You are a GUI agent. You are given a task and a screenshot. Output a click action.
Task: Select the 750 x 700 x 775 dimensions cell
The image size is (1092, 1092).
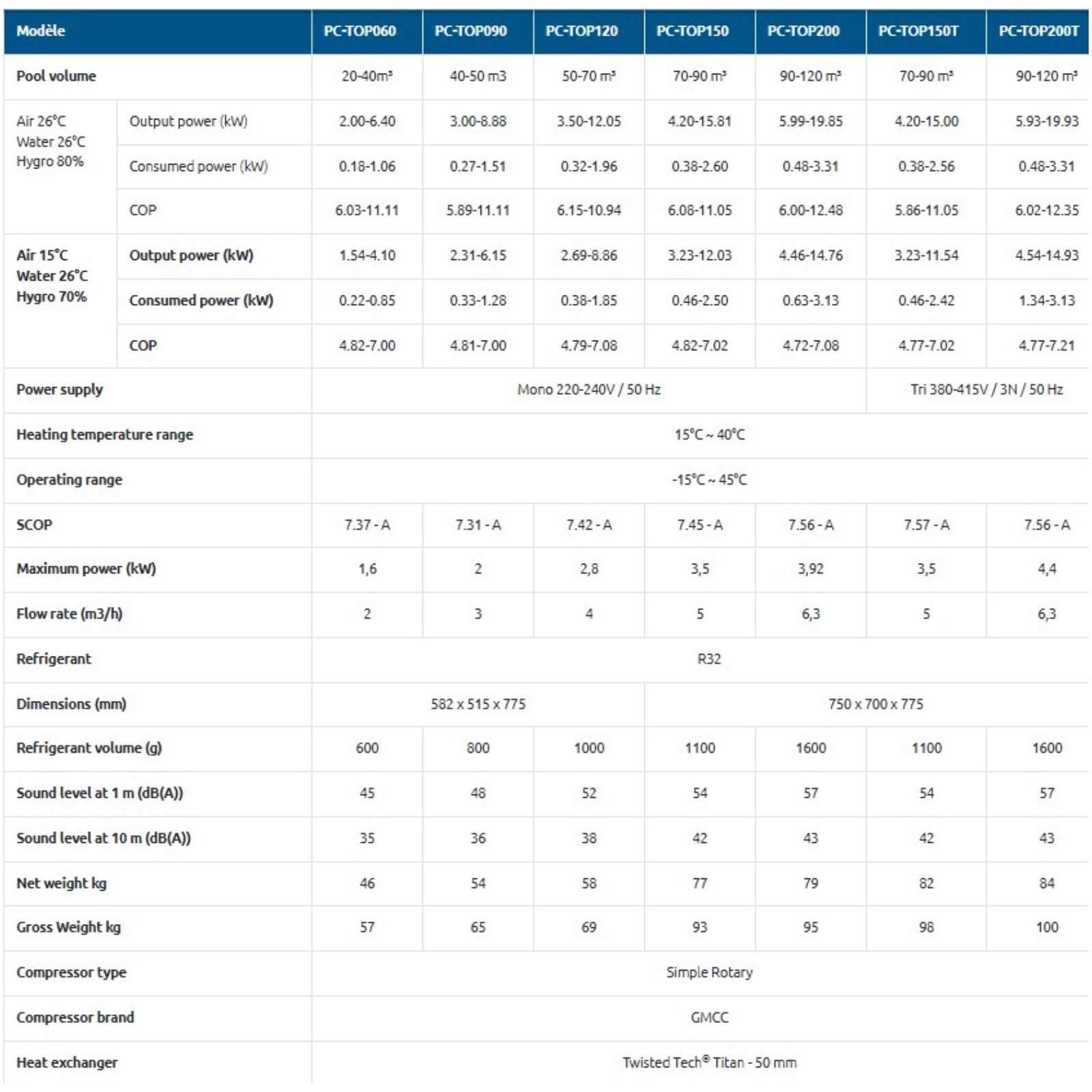pos(876,704)
